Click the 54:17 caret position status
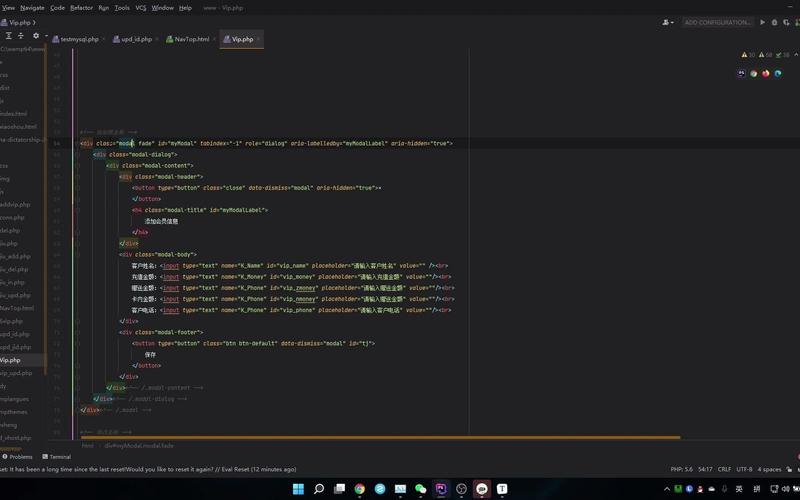 [x=705, y=469]
